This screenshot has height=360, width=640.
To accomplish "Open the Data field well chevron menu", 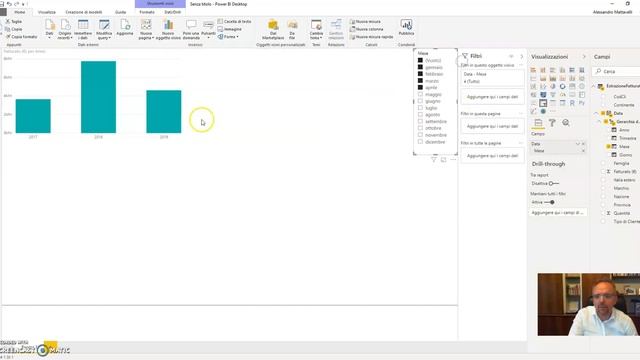I will pos(578,144).
